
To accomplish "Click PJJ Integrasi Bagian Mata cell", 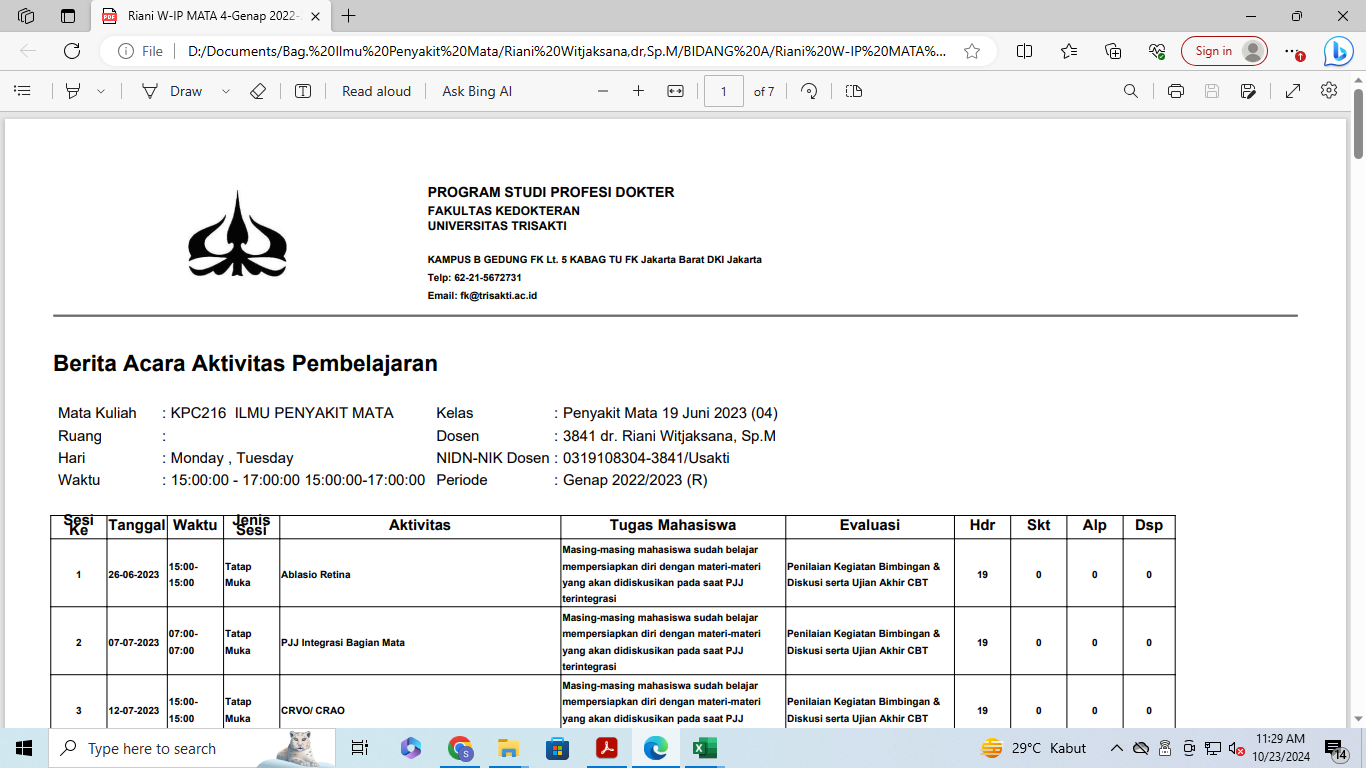I will coord(420,642).
